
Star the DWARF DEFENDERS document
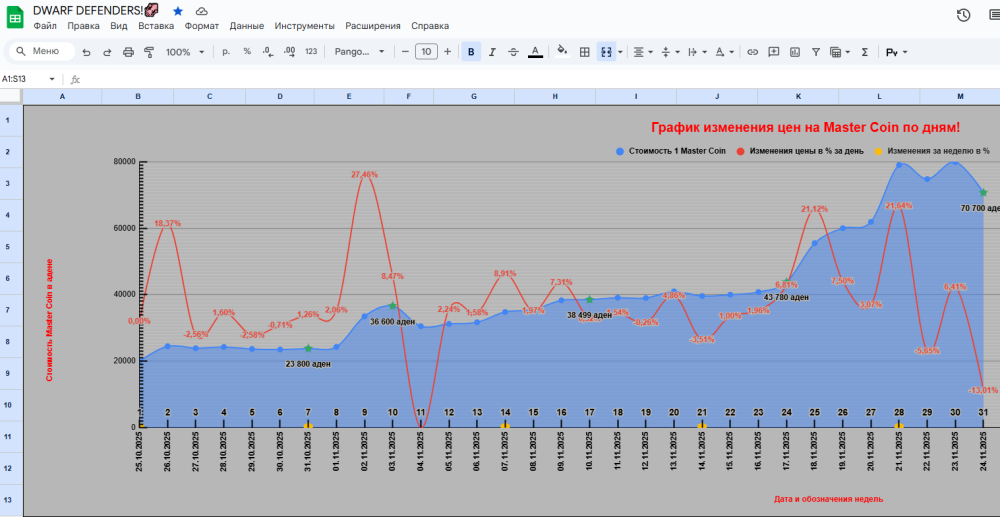point(178,10)
